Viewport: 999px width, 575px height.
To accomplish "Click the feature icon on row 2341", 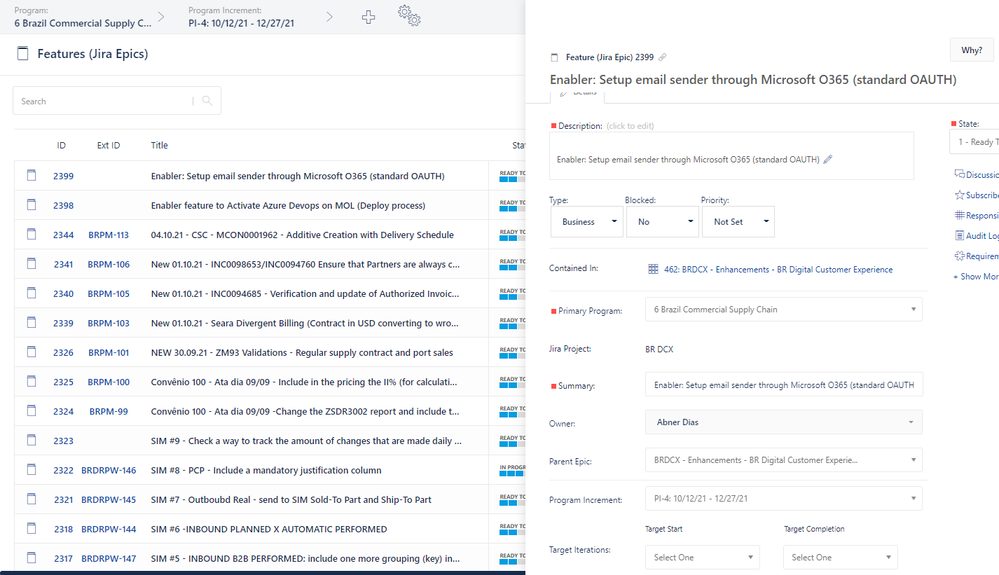I will (31, 263).
